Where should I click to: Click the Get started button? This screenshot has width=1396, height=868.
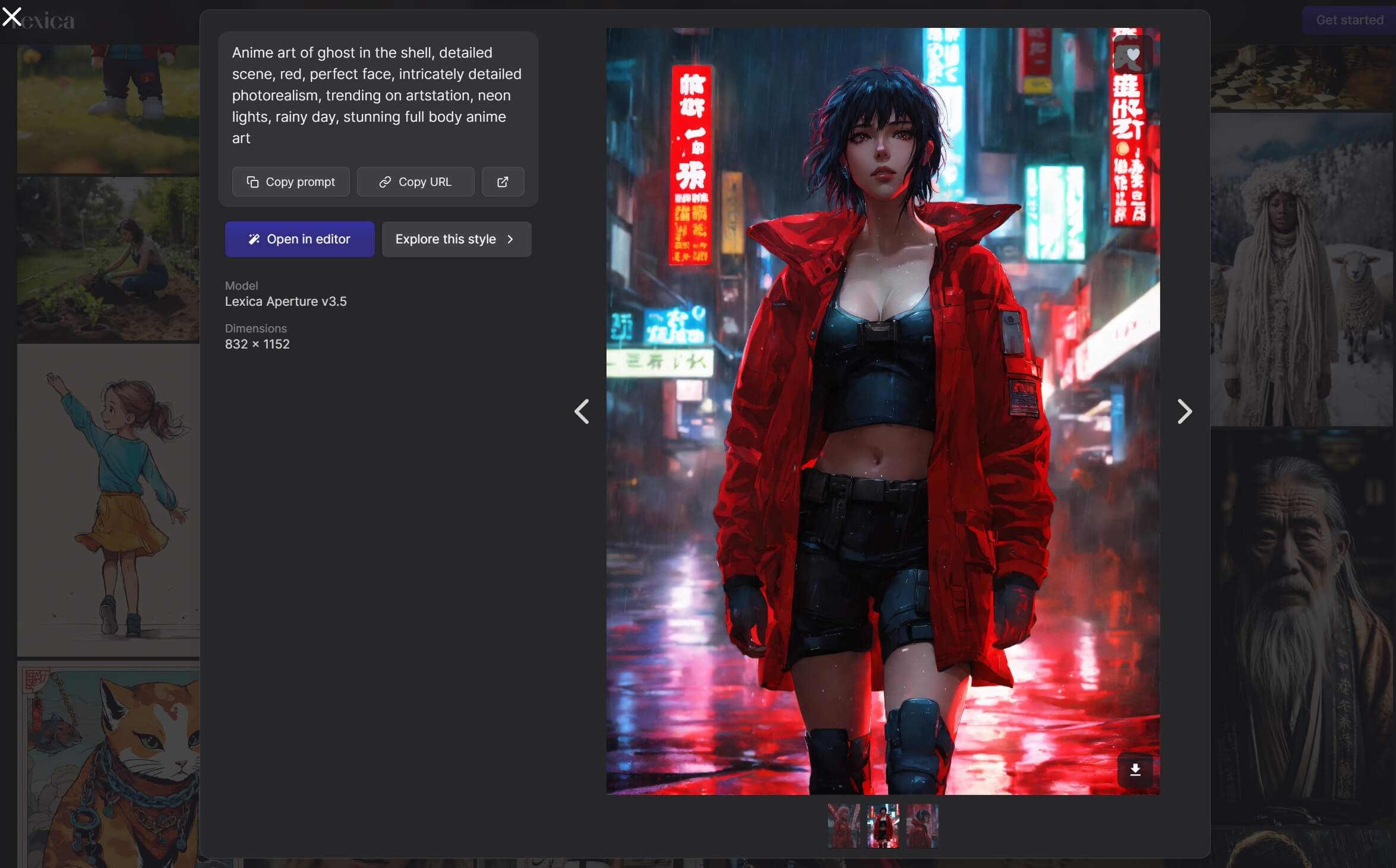tap(1348, 20)
